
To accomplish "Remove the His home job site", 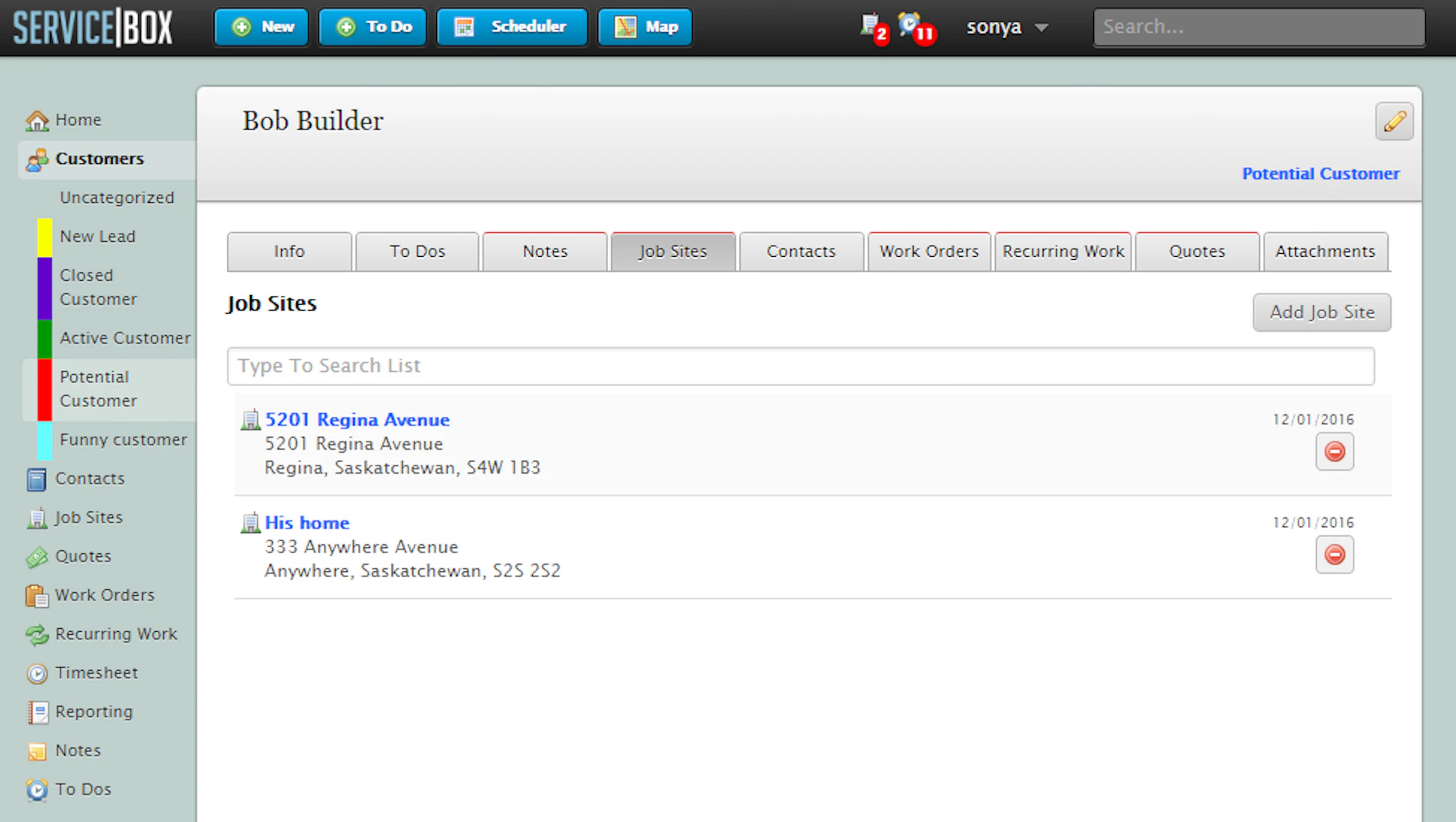I will (1335, 555).
